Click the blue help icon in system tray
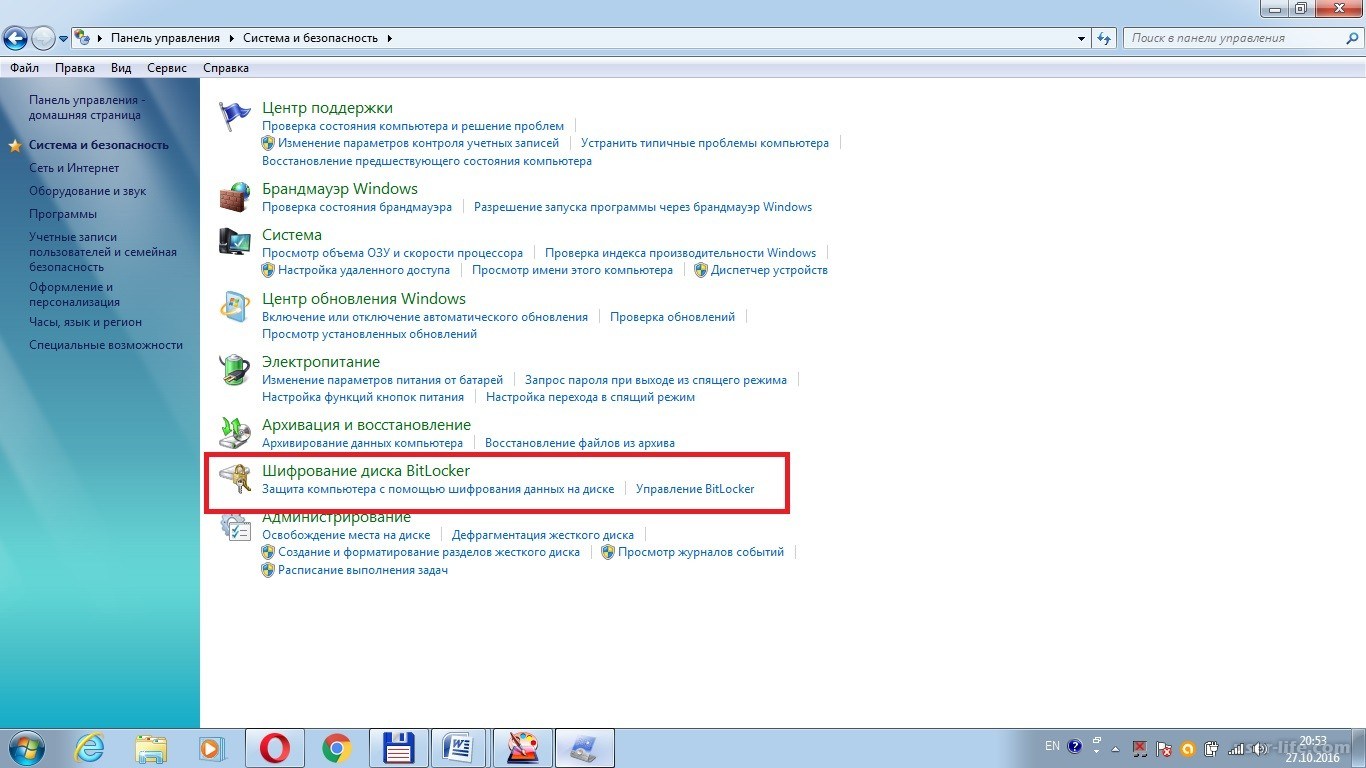 [1075, 747]
